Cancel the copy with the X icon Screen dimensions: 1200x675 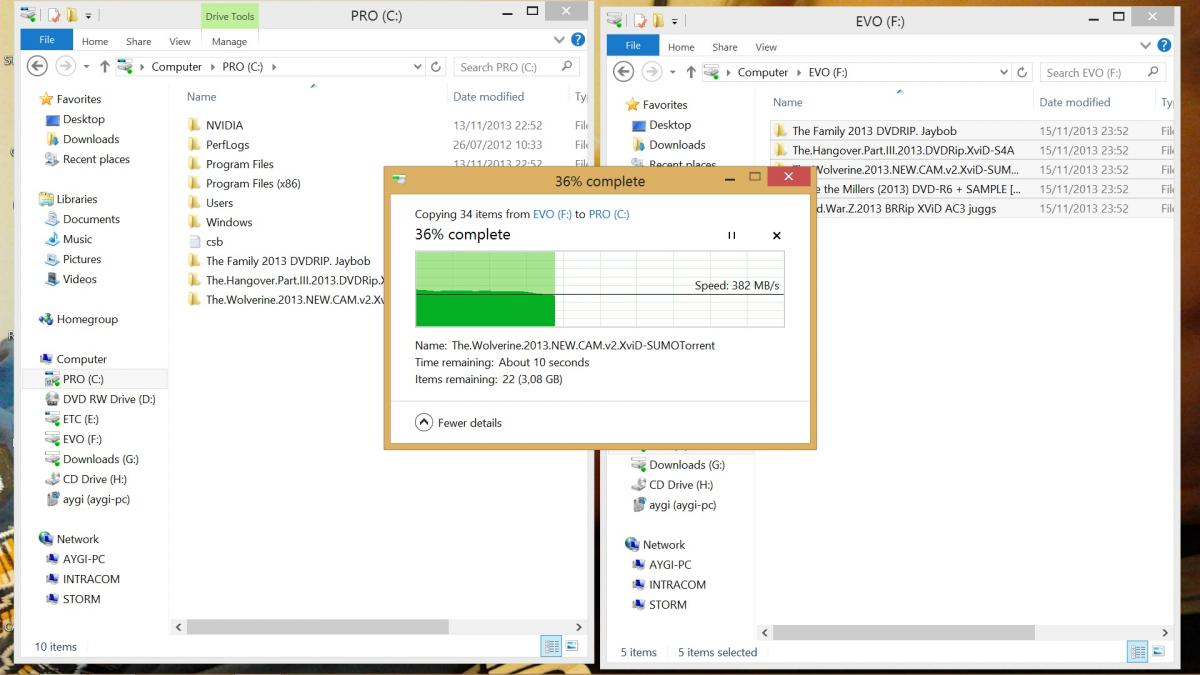(x=777, y=236)
